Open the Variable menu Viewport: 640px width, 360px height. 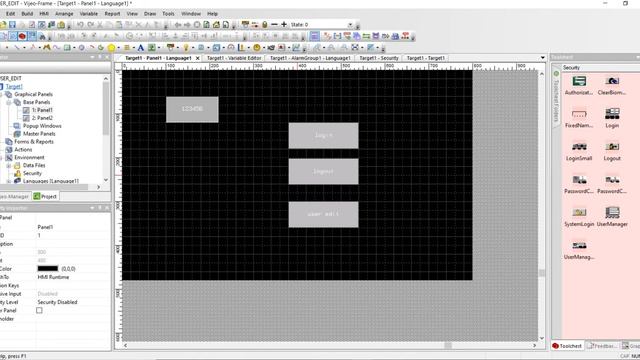[89, 13]
